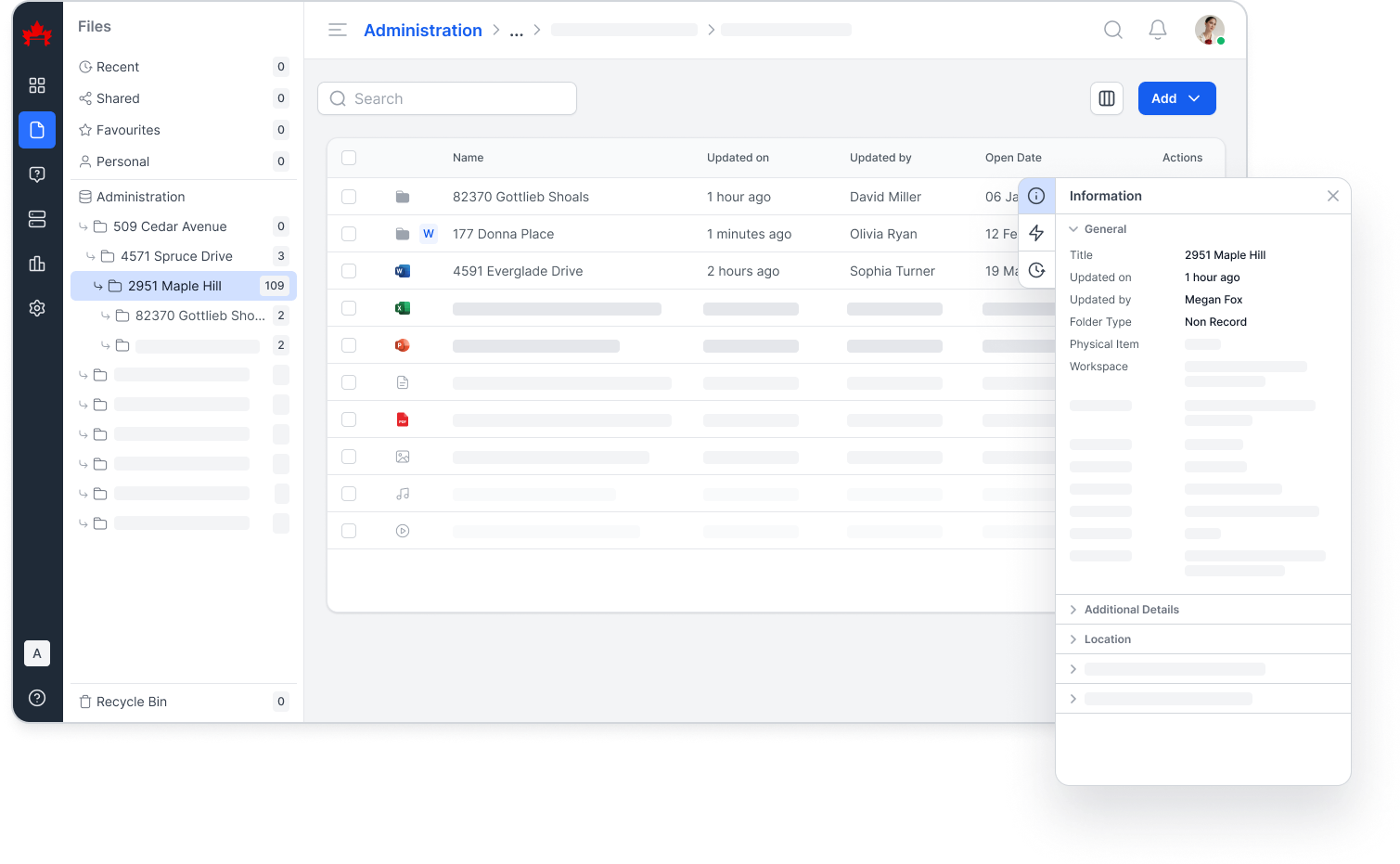Open the dashboard grid icon in sidebar
Screen dimensions: 1400x864
click(x=37, y=85)
